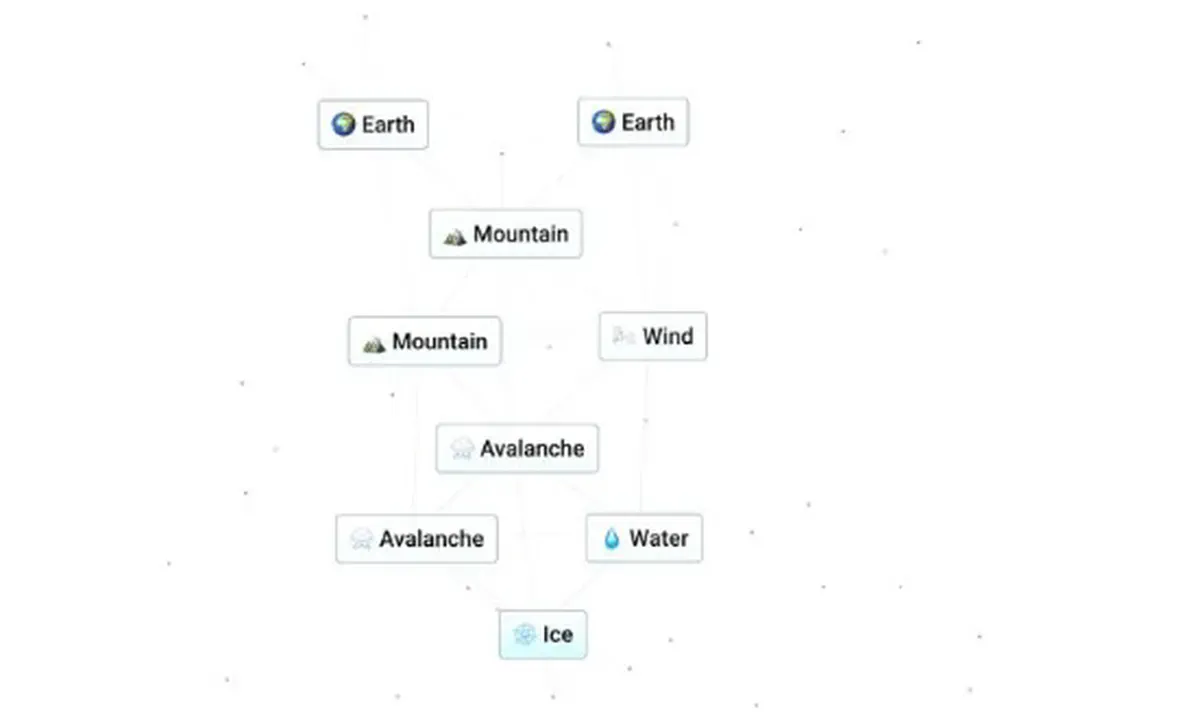This screenshot has height=725, width=1200.
Task: Click the globe icon on left Earth tile
Action: [344, 125]
